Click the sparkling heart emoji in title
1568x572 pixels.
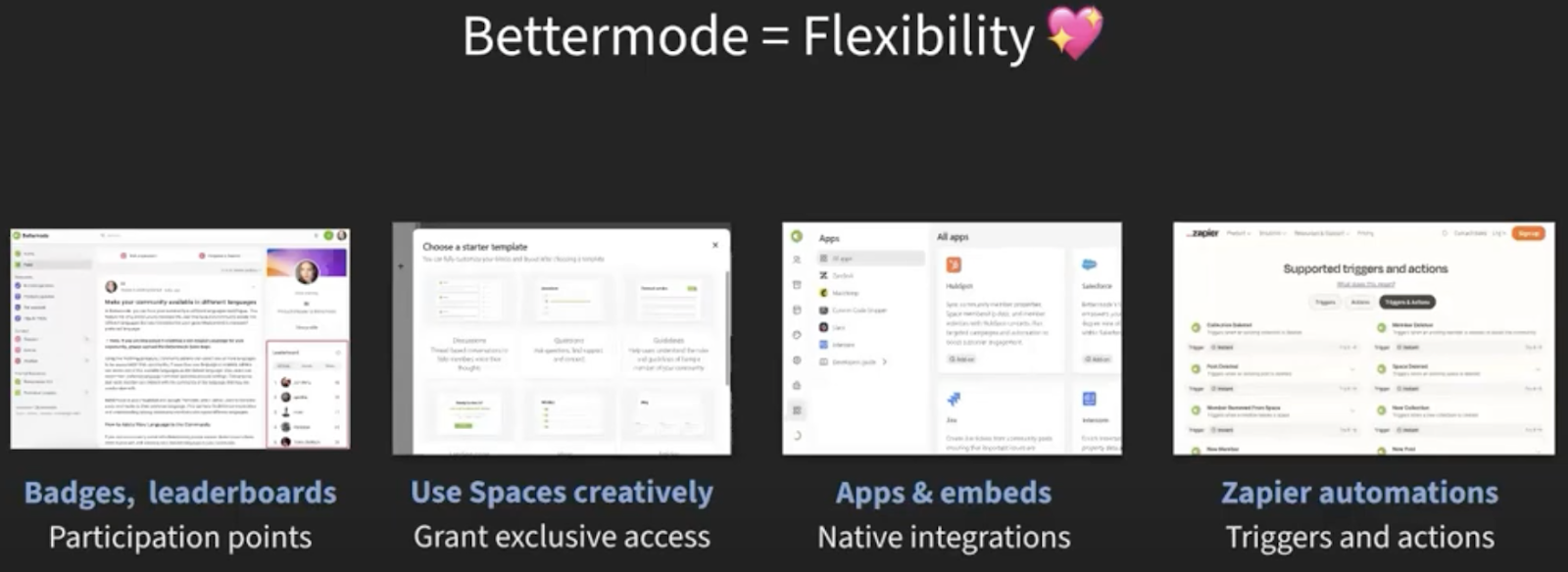[x=1075, y=33]
